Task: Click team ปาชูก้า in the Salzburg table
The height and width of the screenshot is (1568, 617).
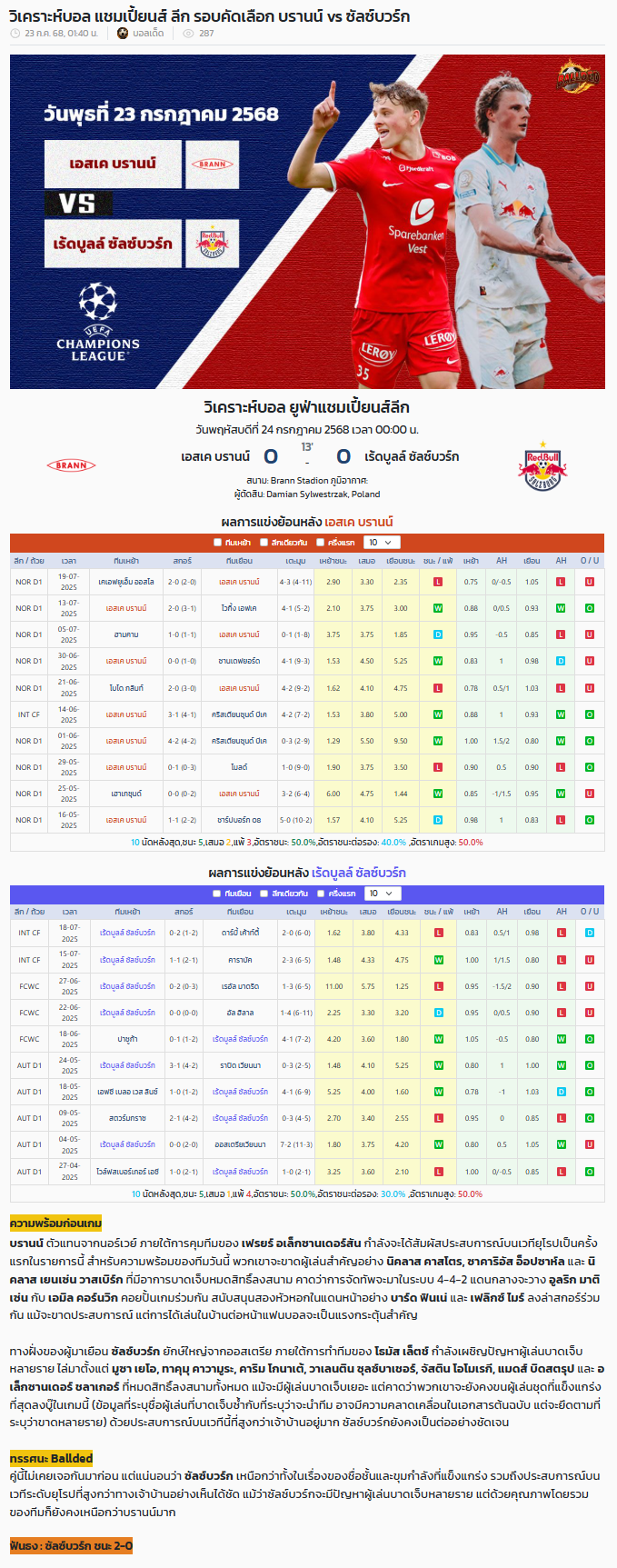Action: click(x=127, y=1039)
